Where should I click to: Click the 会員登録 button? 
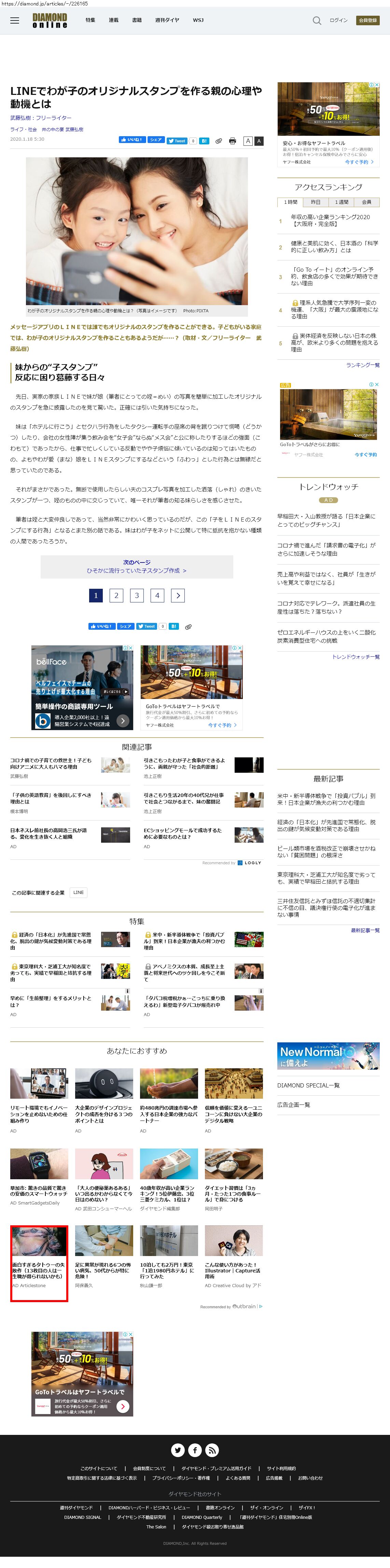367,20
